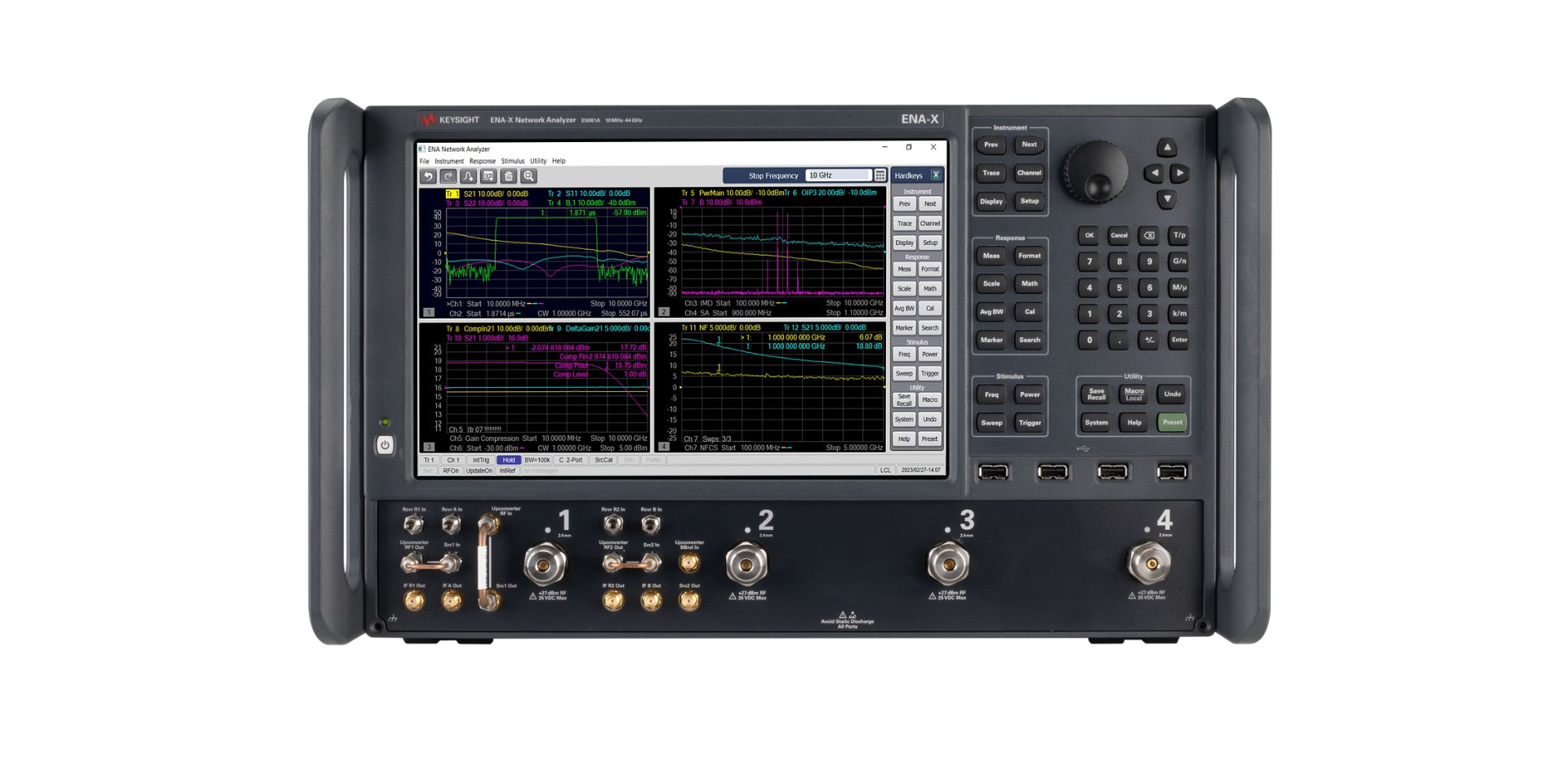The width and height of the screenshot is (1568, 784).
Task: Select the Tr 11 NF trace label
Action: click(720, 327)
